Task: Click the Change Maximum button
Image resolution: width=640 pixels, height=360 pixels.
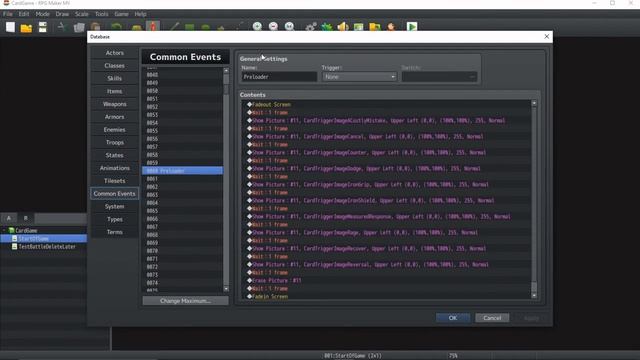Action: coord(185,301)
